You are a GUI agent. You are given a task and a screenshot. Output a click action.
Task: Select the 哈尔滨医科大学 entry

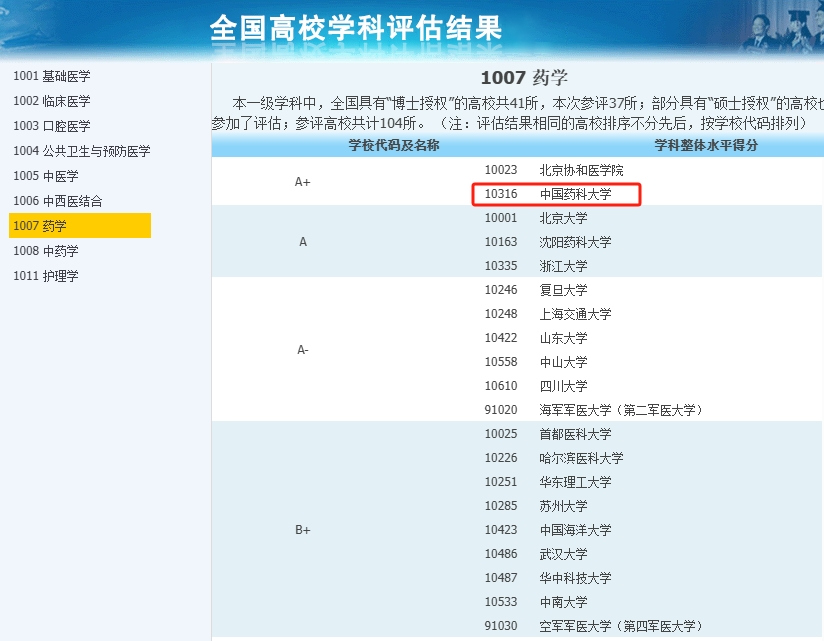point(581,458)
